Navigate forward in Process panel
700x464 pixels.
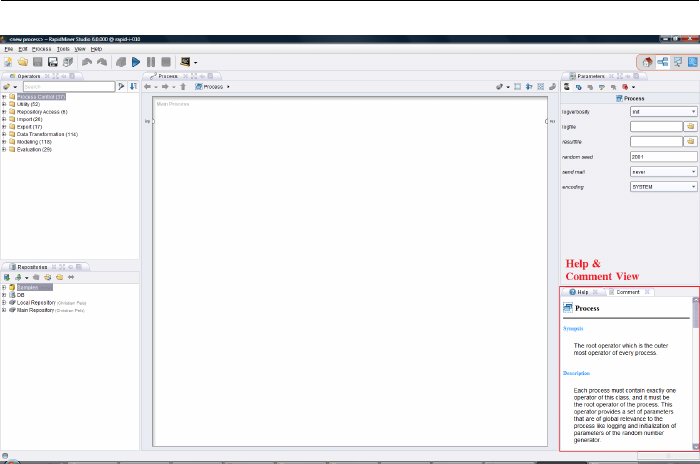point(165,87)
